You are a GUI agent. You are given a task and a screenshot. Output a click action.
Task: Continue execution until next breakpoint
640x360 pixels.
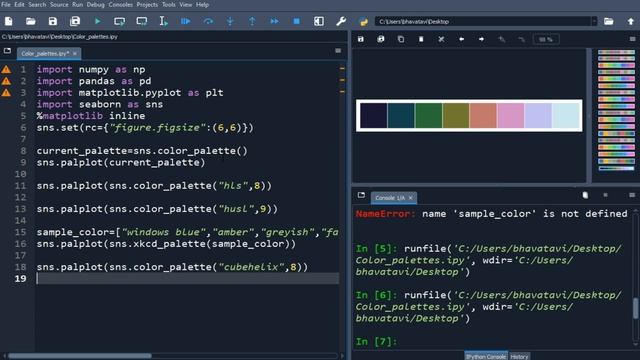(x=274, y=21)
